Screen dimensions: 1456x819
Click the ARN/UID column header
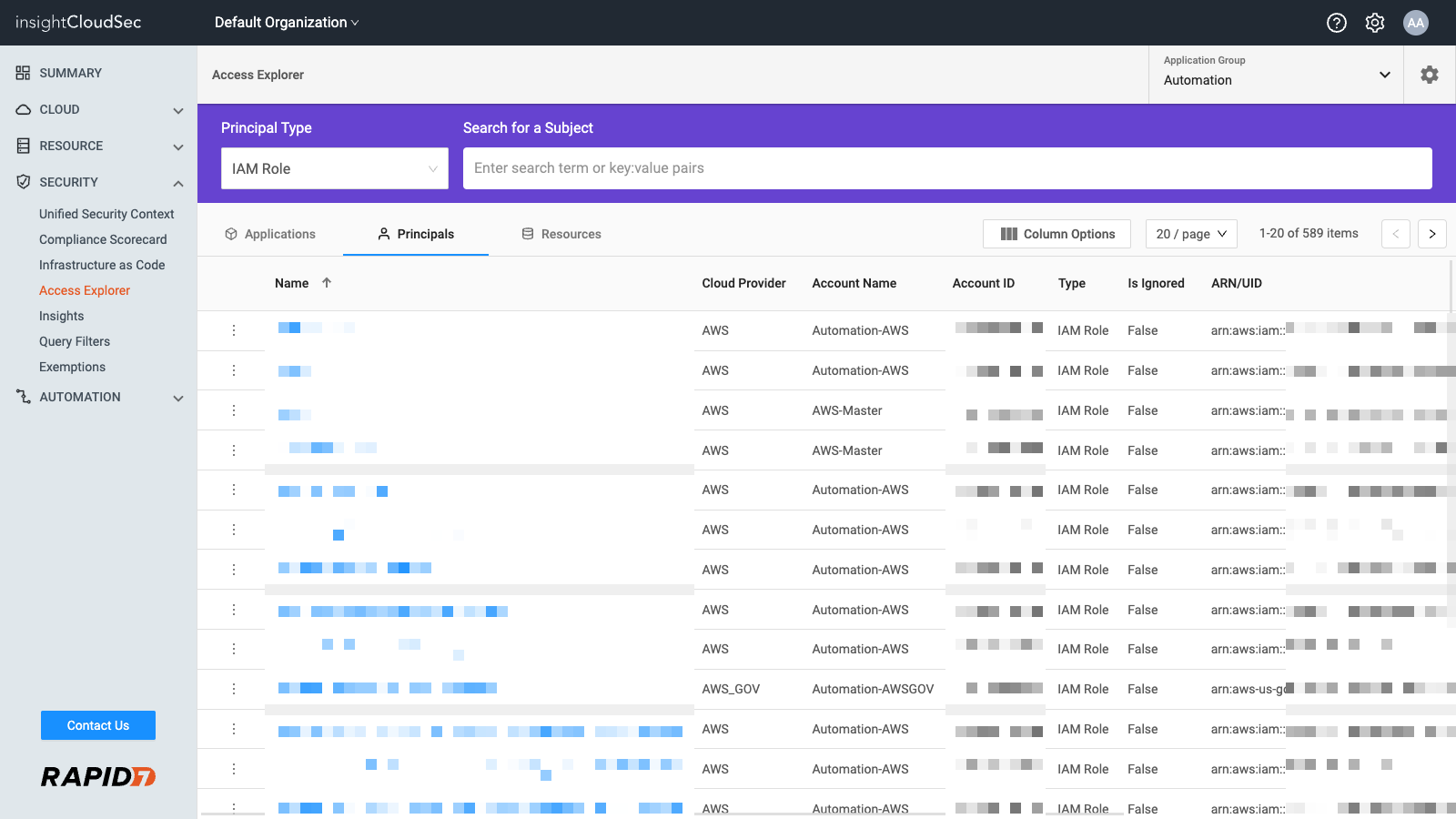[x=1236, y=283]
